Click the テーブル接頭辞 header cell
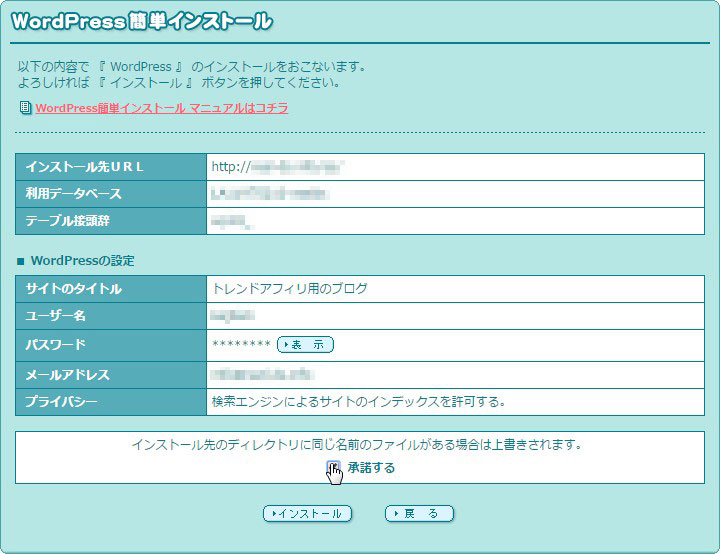The image size is (720, 554). click(111, 221)
